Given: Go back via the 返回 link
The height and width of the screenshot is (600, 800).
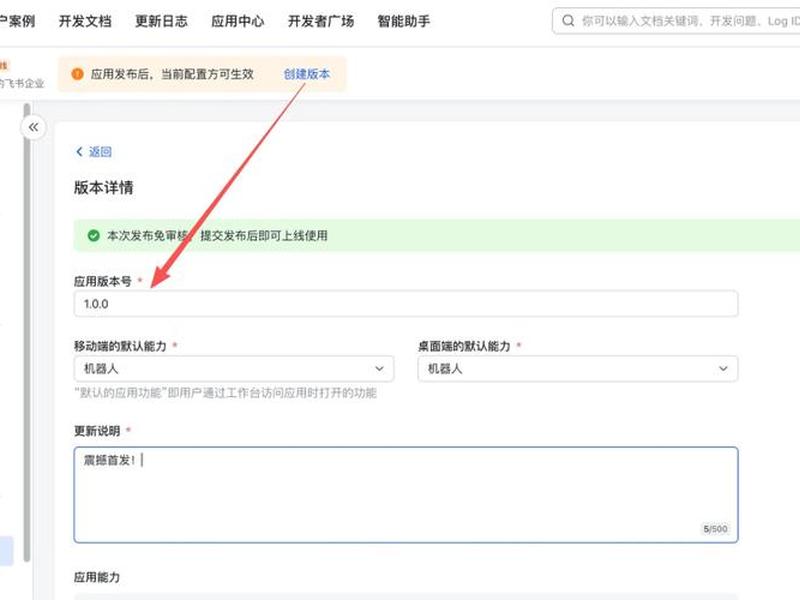Looking at the screenshot, I should coord(100,152).
